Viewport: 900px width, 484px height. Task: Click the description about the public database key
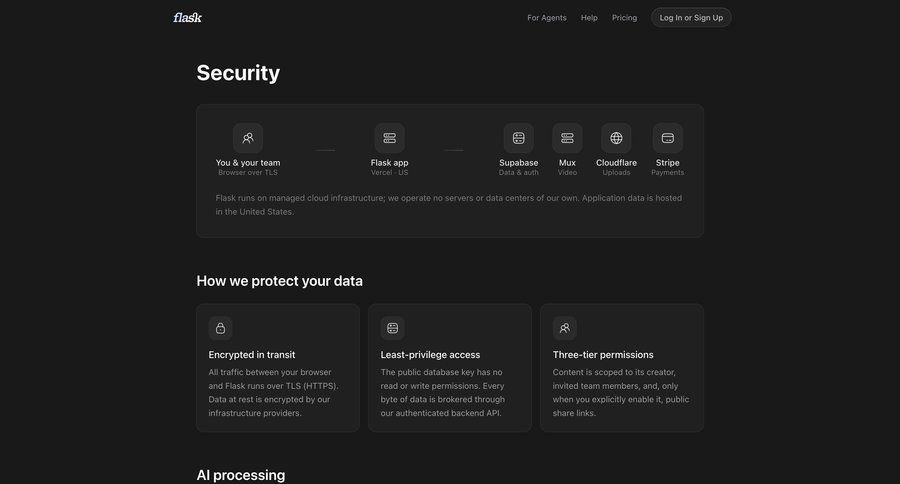443,393
